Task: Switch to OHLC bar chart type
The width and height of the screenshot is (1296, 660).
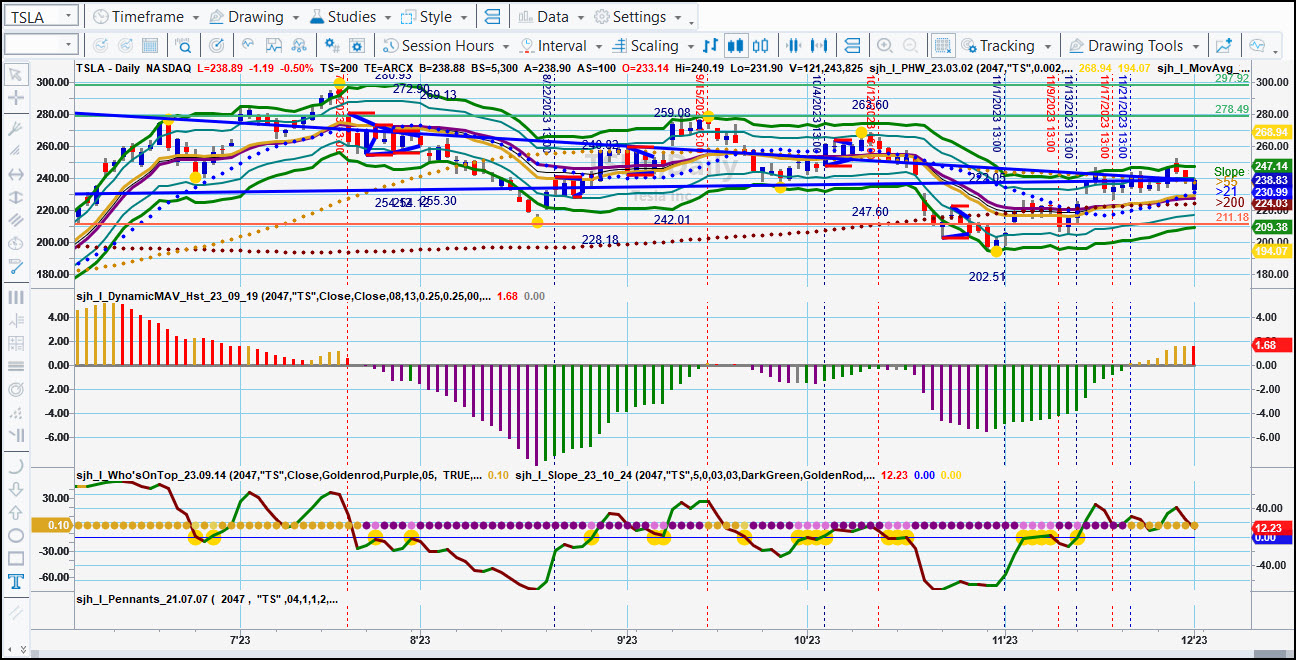Action: (710, 45)
